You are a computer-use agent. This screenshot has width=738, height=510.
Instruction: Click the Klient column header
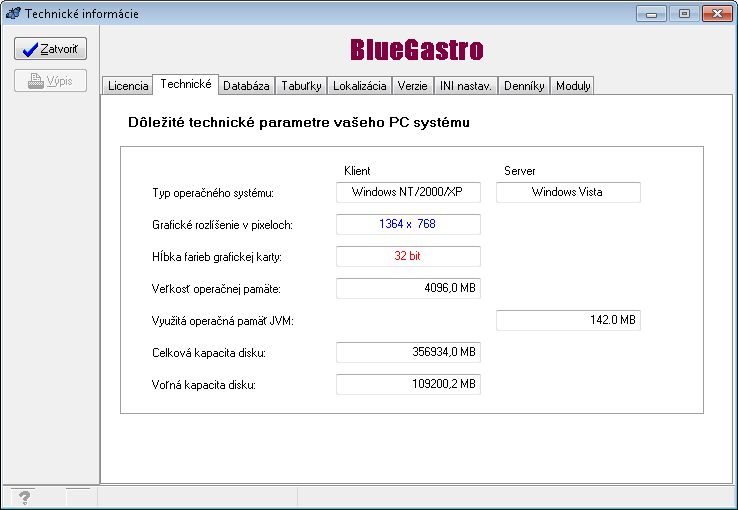pyautogui.click(x=357, y=171)
